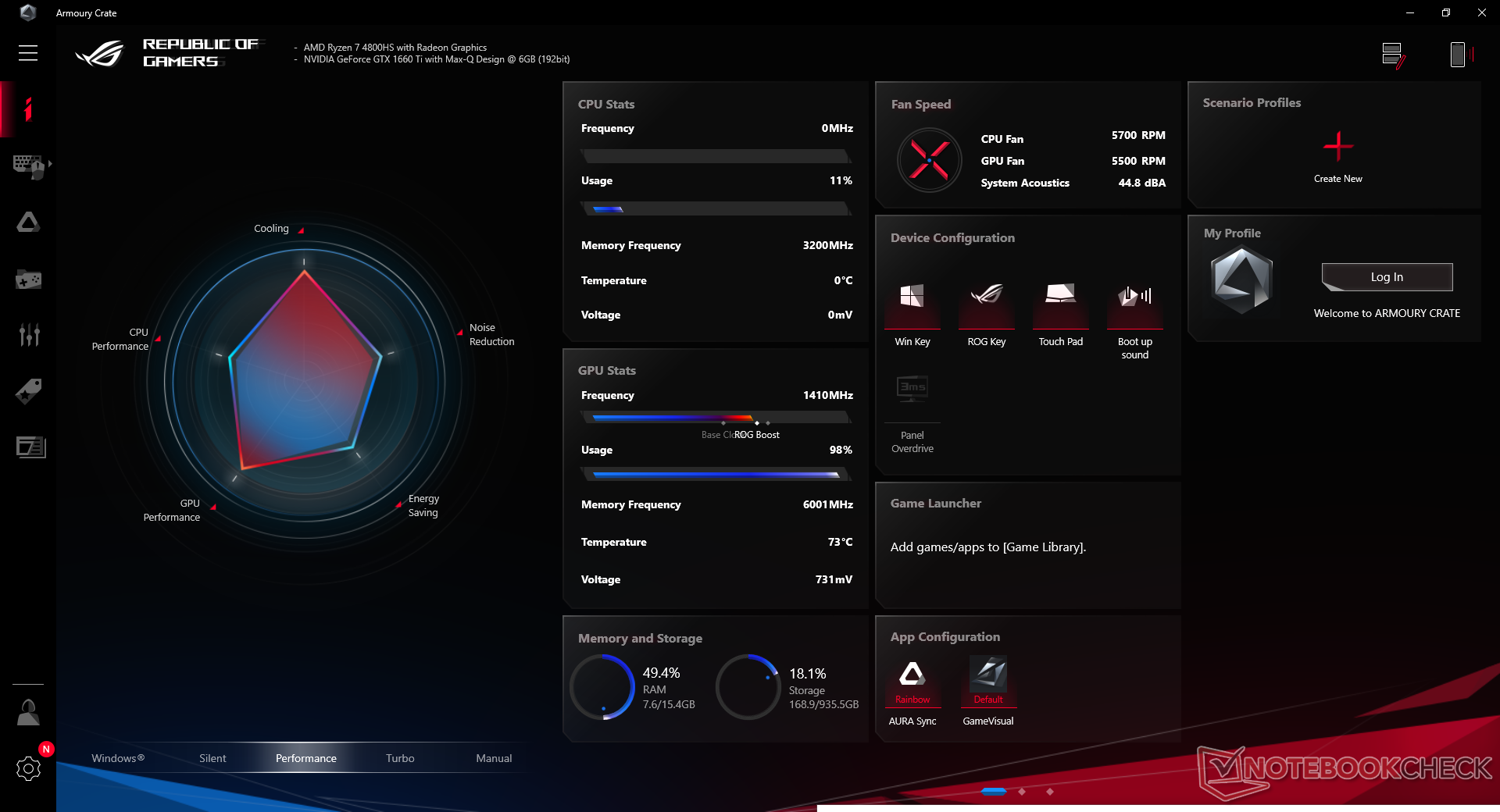The image size is (1500, 812).
Task: Click the GPU Voltage 731mV value
Action: click(x=834, y=579)
